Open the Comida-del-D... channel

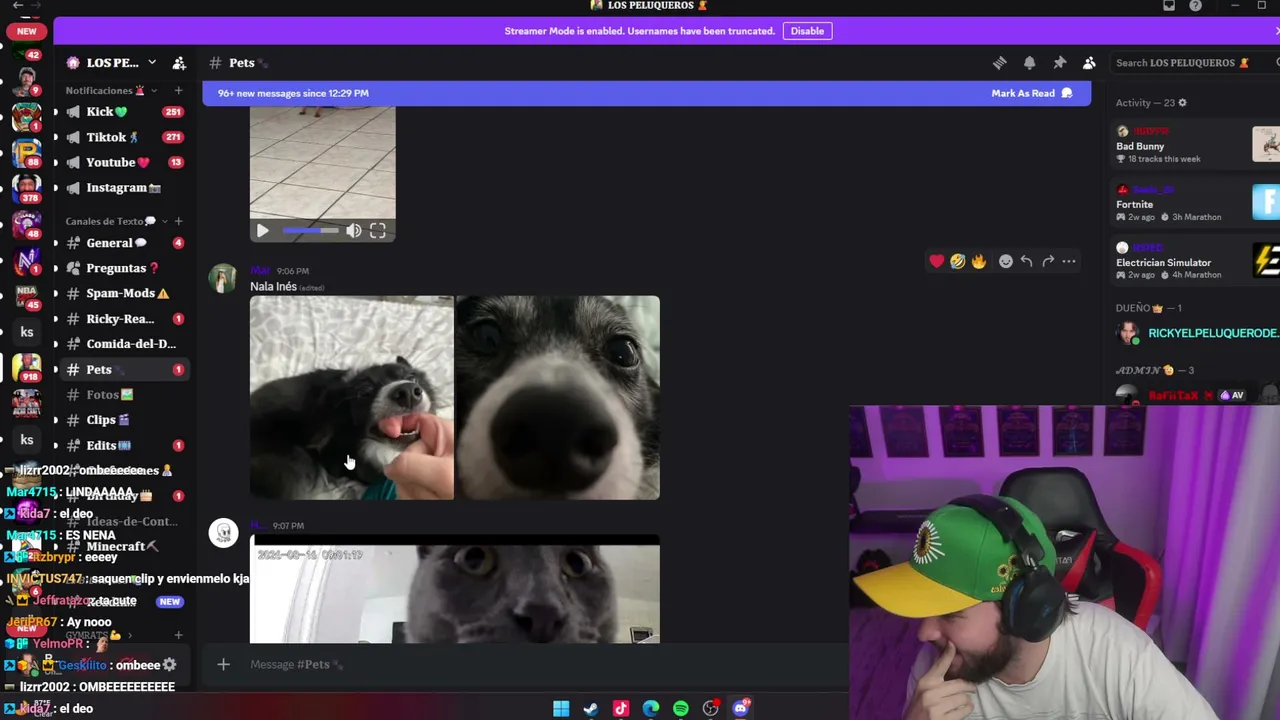click(x=122, y=344)
